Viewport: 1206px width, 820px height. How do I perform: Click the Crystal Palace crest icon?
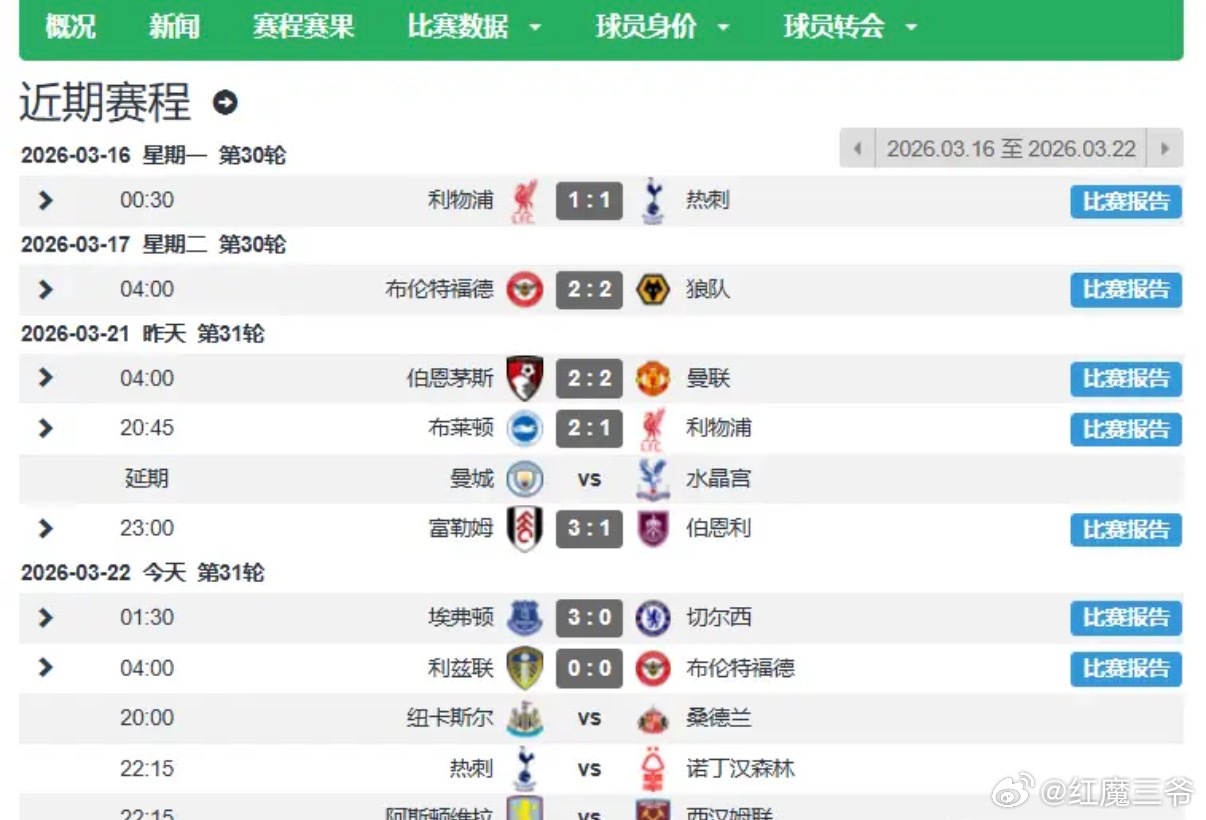(653, 479)
